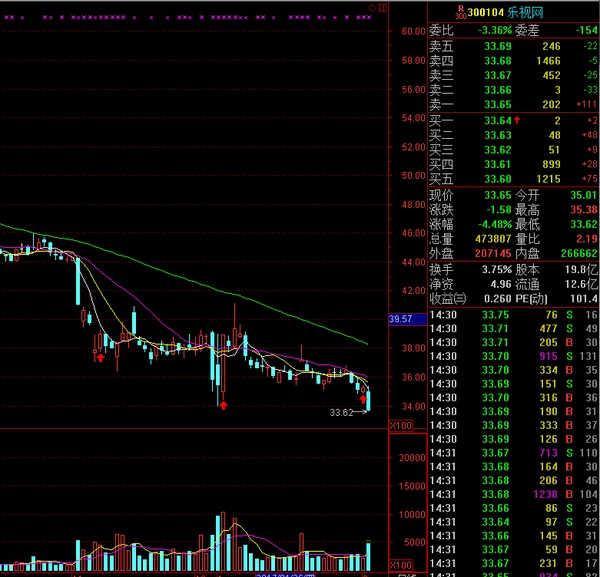Image resolution: width=600 pixels, height=577 pixels.
Task: Click the split-window icon beside the diamond
Action: pos(382,8)
